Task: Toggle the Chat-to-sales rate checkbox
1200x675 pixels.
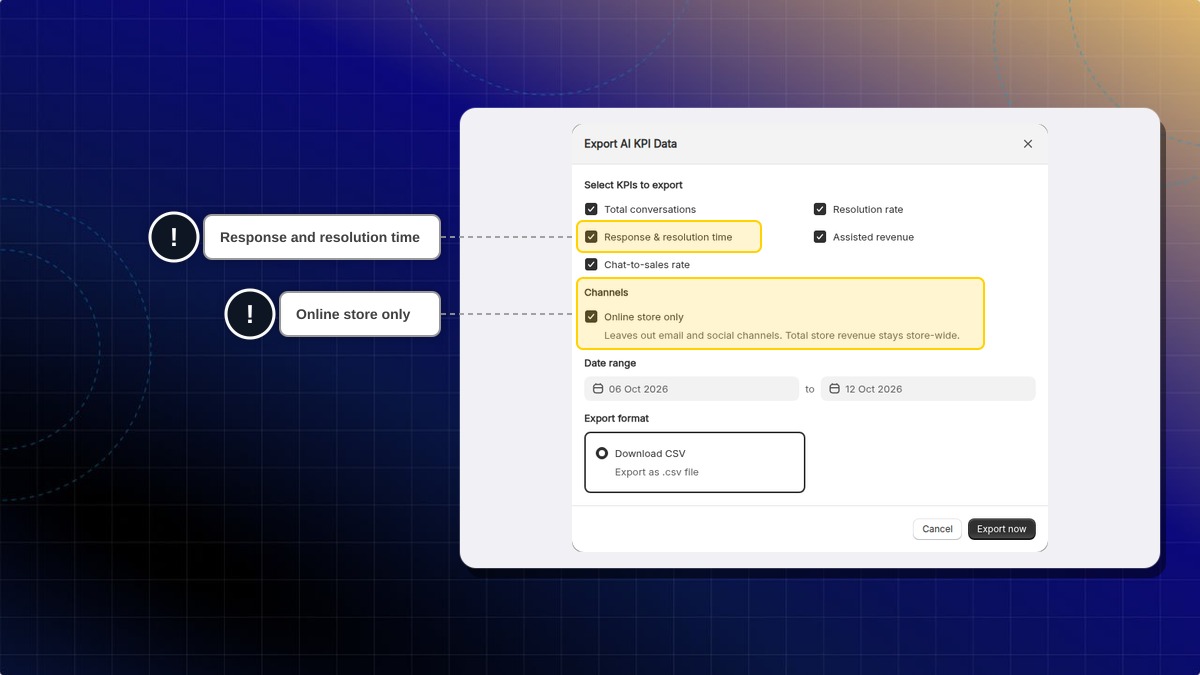Action: (591, 265)
